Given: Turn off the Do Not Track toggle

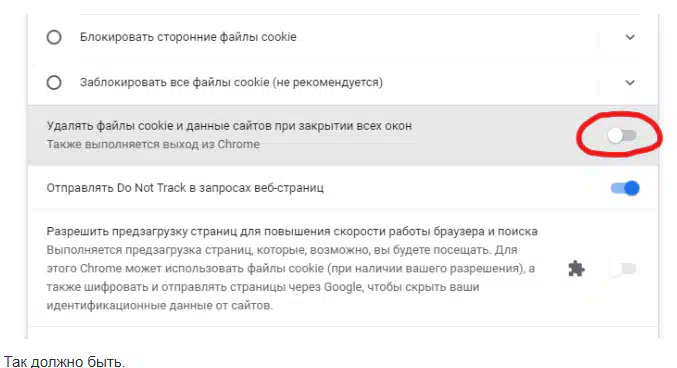Looking at the screenshot, I should [625, 188].
